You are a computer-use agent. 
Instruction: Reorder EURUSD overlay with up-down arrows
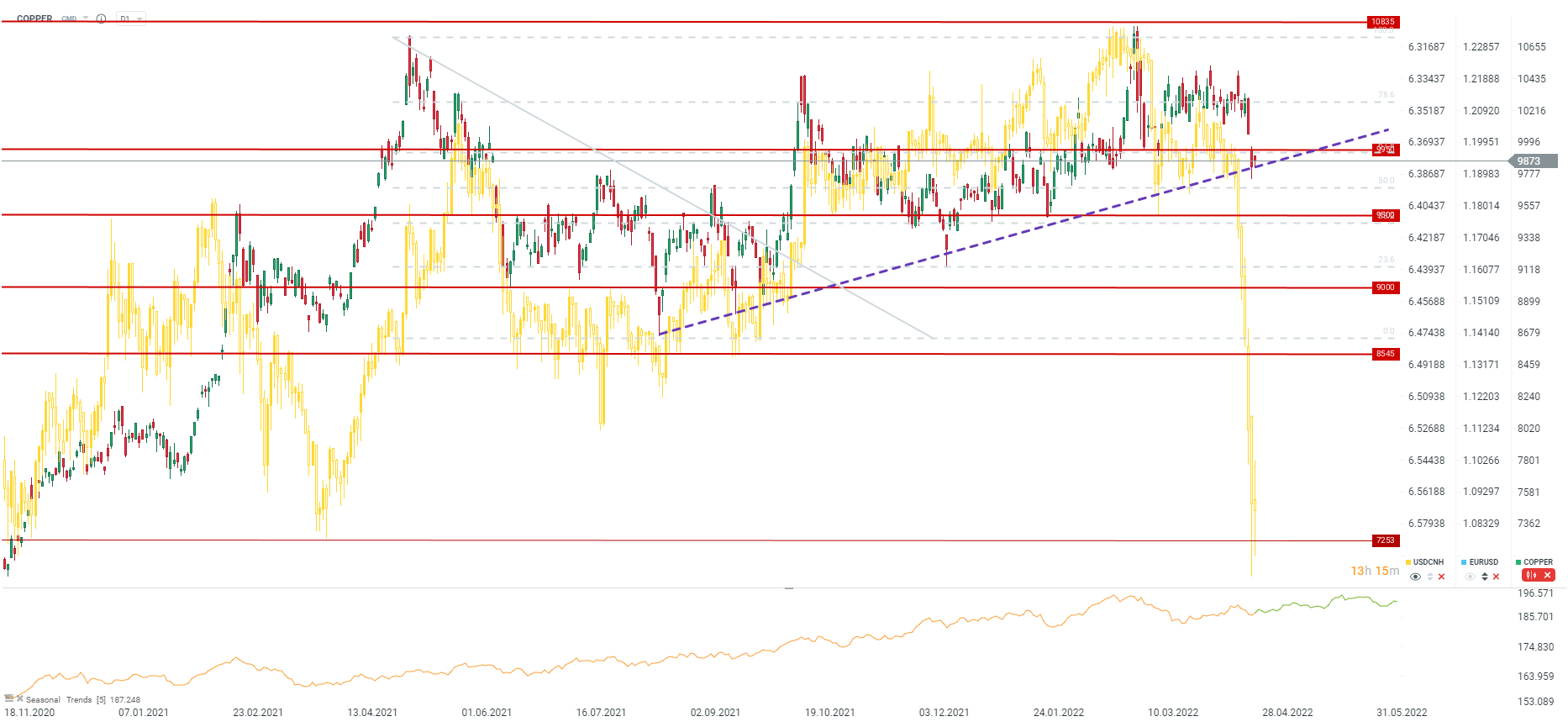click(x=1485, y=577)
